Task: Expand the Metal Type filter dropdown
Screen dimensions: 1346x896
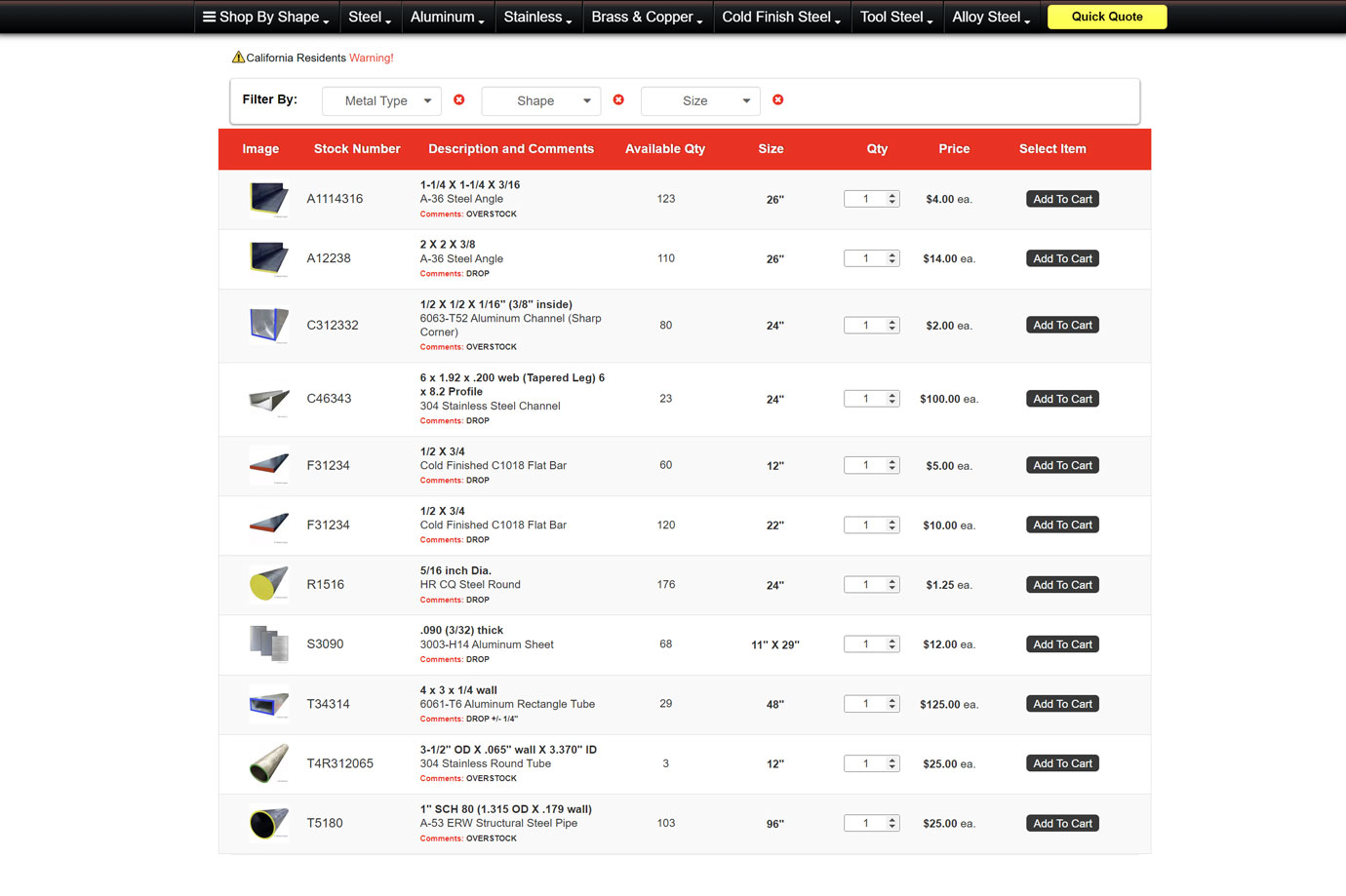Action: tap(381, 100)
